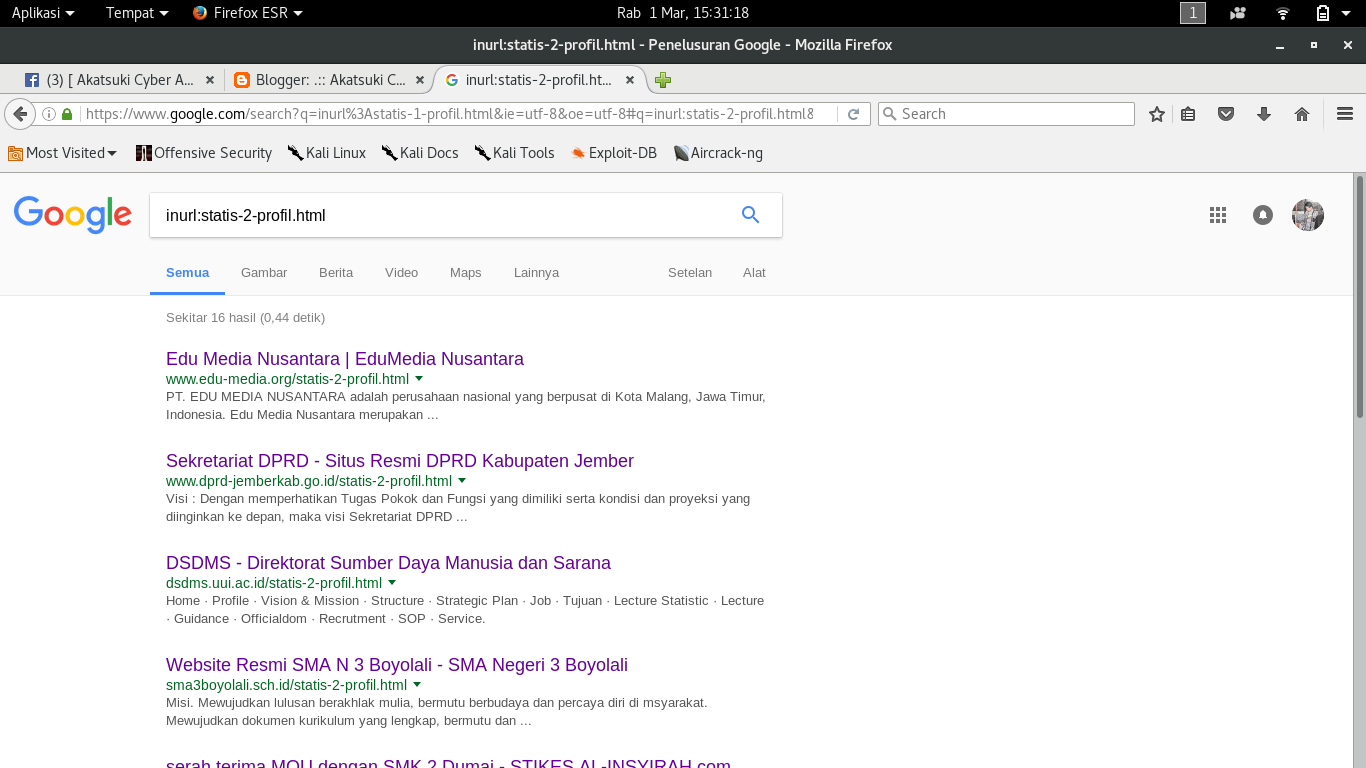Open site identity info icon in address bar
Screen dimensions: 1366x768
[x=49, y=114]
